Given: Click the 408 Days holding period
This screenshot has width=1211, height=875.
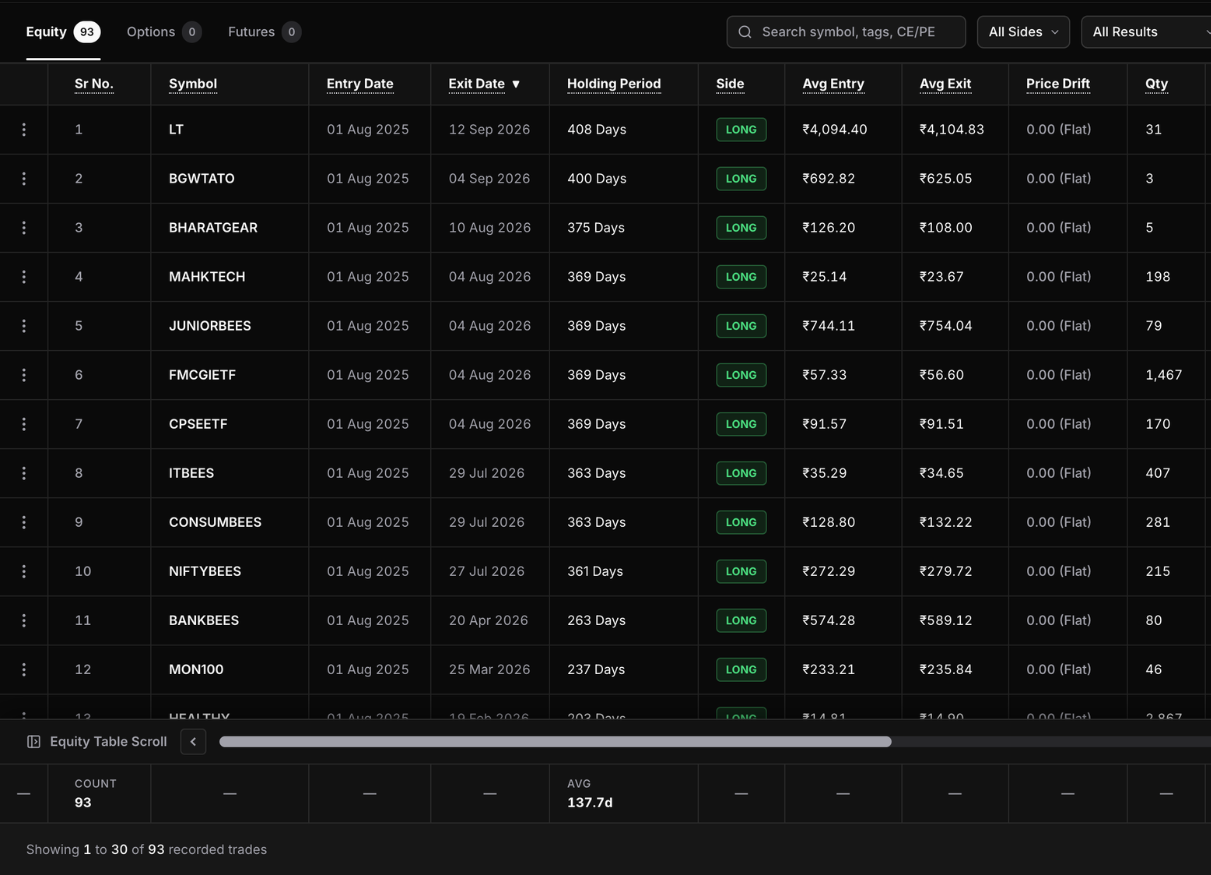Looking at the screenshot, I should 597,130.
